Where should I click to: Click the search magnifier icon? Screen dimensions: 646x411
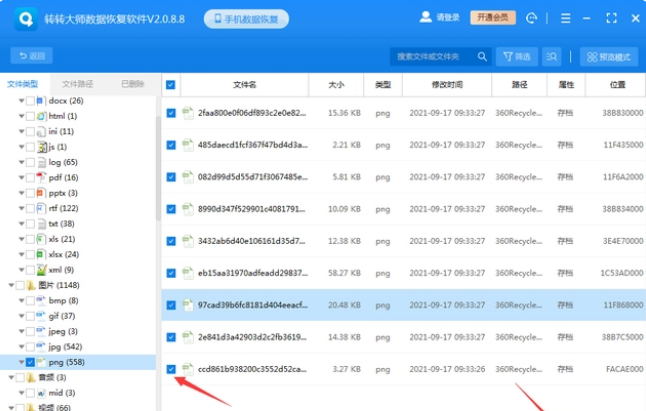pos(482,57)
